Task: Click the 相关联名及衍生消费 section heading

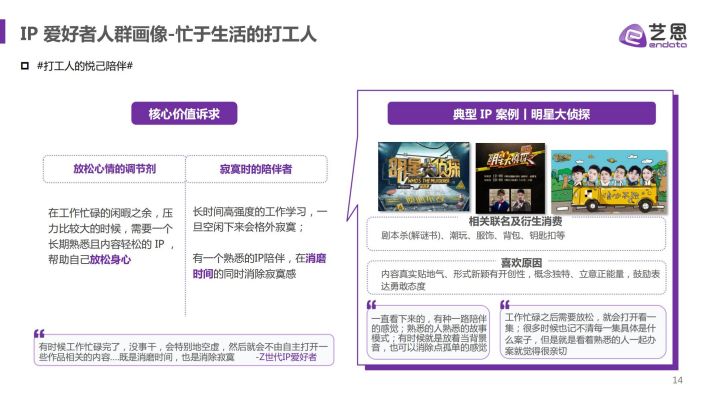Action: [515, 221]
